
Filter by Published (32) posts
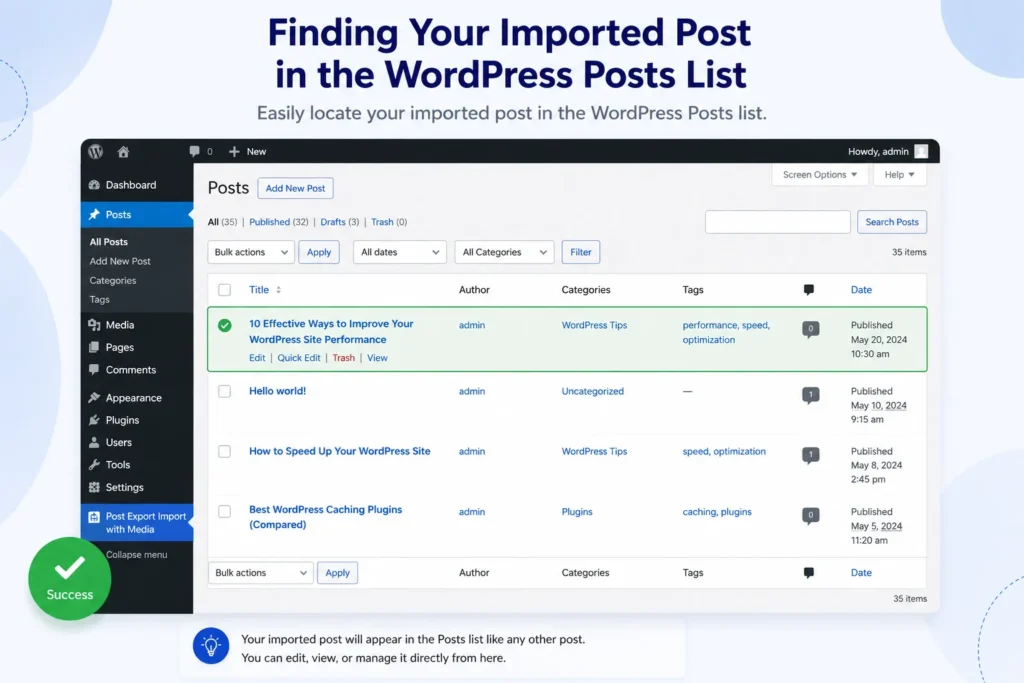click(x=279, y=222)
